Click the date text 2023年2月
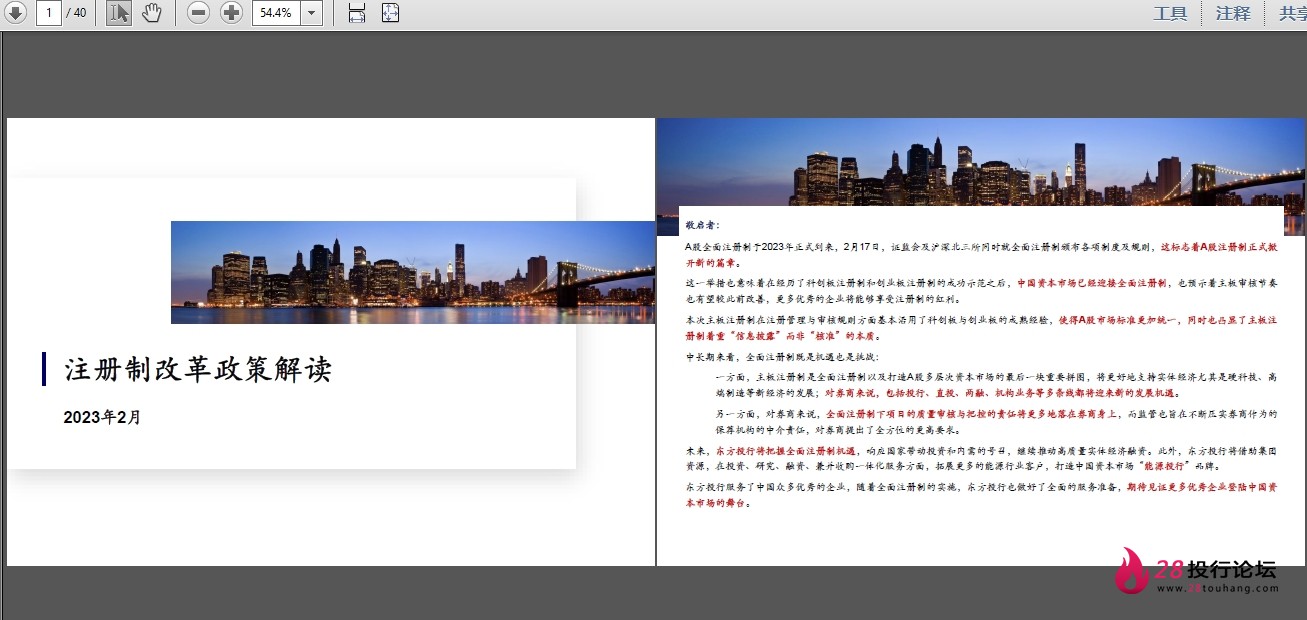This screenshot has width=1307, height=620. click(102, 417)
